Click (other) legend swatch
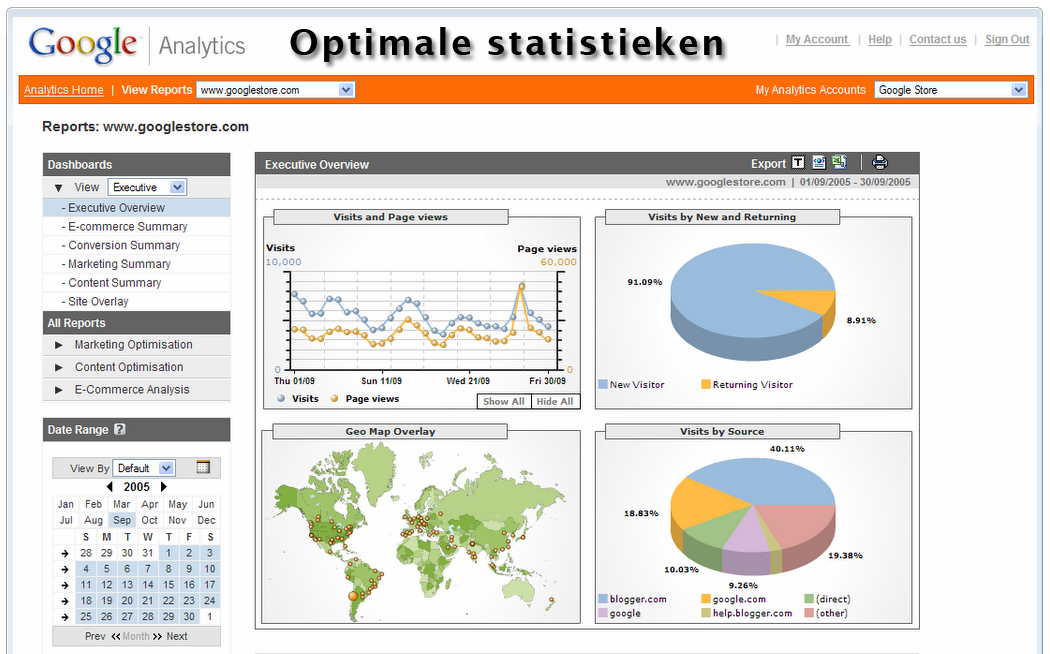Viewport: 1050px width, 654px height. 809,612
